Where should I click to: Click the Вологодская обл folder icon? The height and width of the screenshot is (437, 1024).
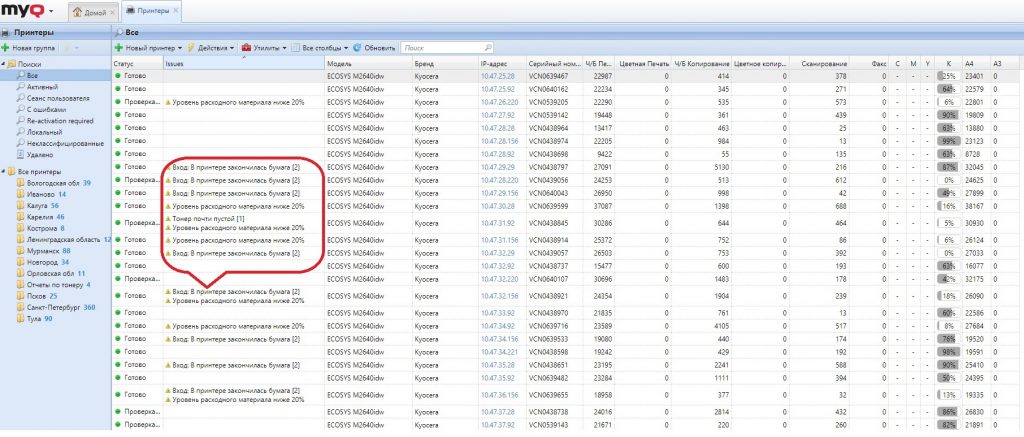coord(21,183)
